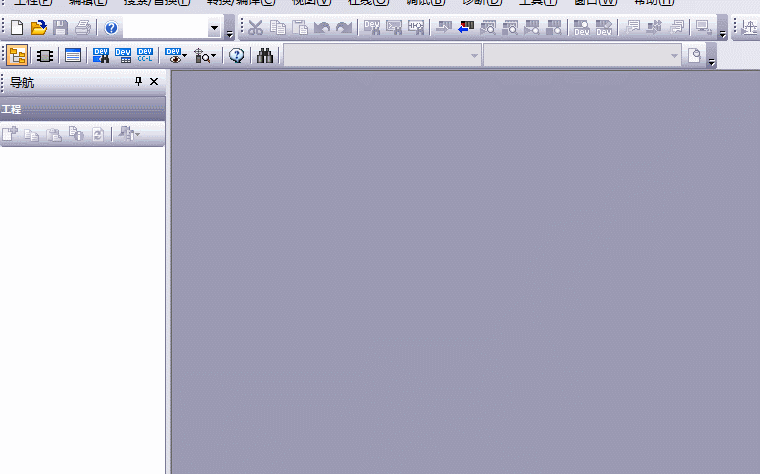Open the 工程(P) menu
Image resolution: width=760 pixels, height=474 pixels.
coord(32,3)
